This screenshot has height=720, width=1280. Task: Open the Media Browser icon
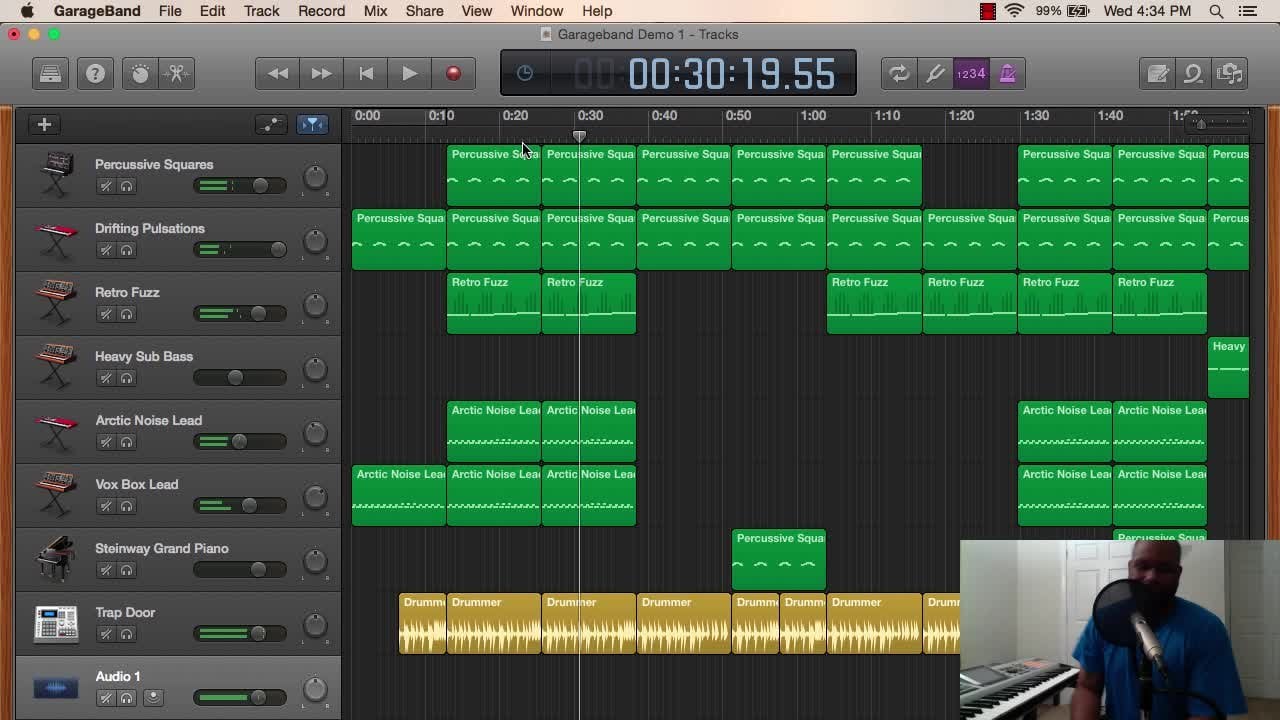[1230, 74]
